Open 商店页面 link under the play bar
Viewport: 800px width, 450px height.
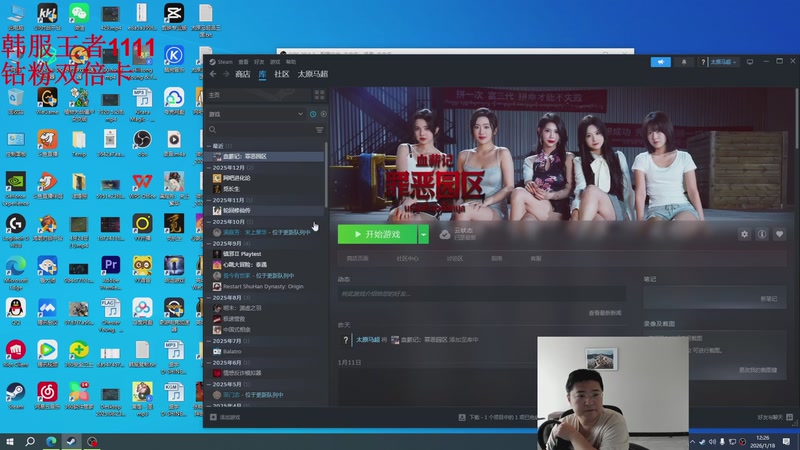tap(357, 259)
